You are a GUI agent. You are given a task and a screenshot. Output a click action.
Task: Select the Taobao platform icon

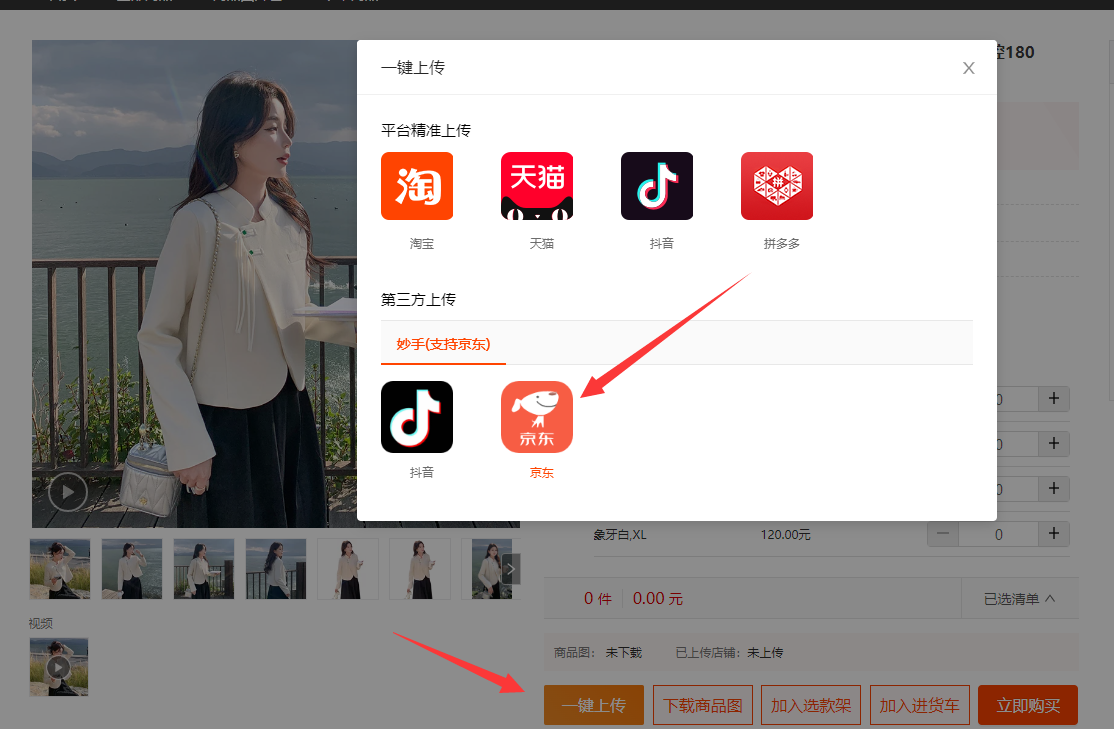pos(417,186)
